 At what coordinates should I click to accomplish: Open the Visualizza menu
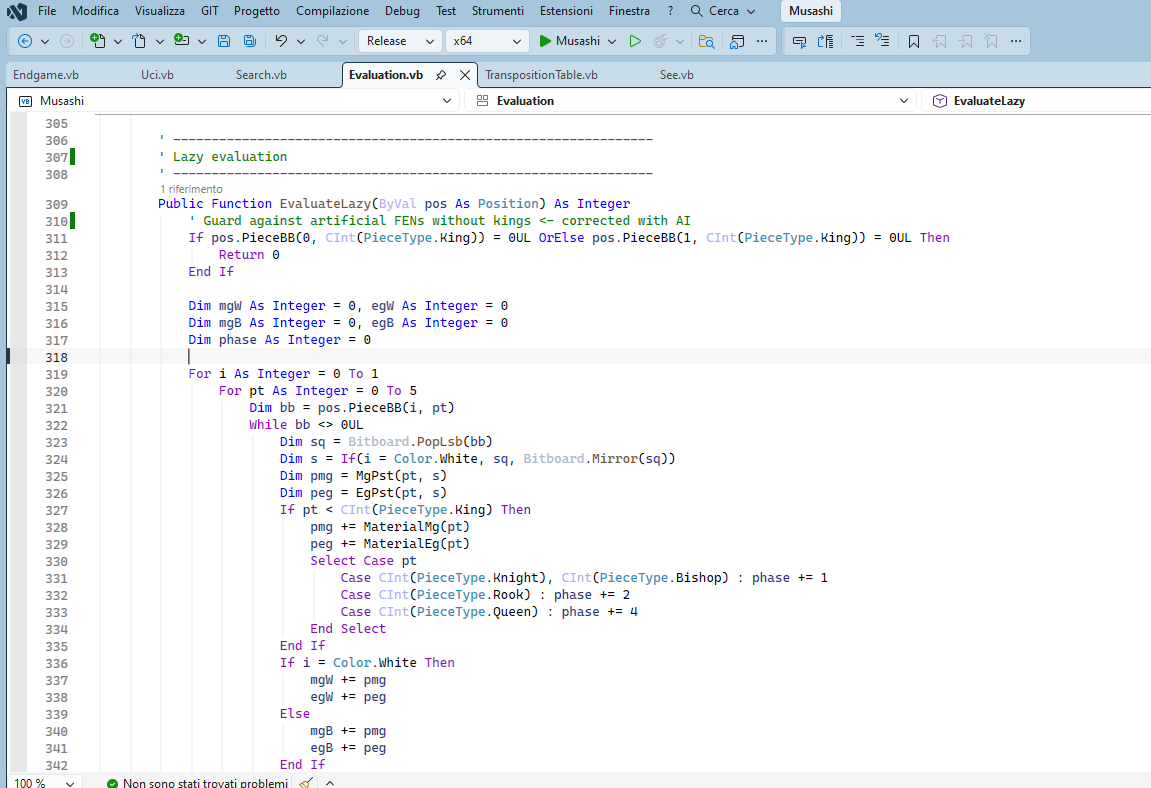tap(160, 11)
